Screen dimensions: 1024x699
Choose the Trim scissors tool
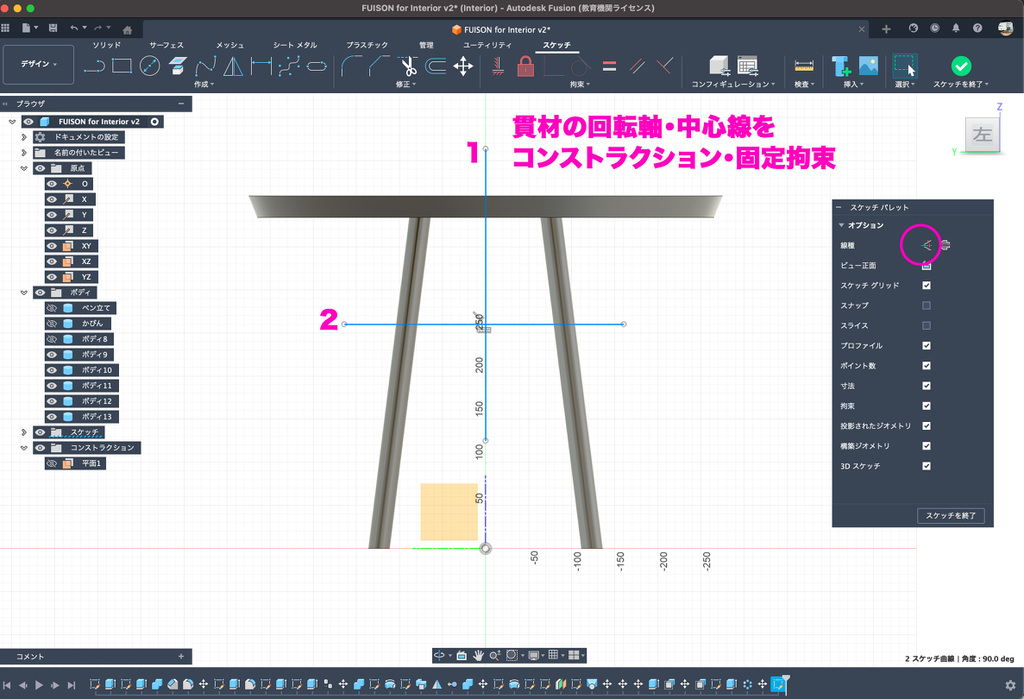click(408, 66)
